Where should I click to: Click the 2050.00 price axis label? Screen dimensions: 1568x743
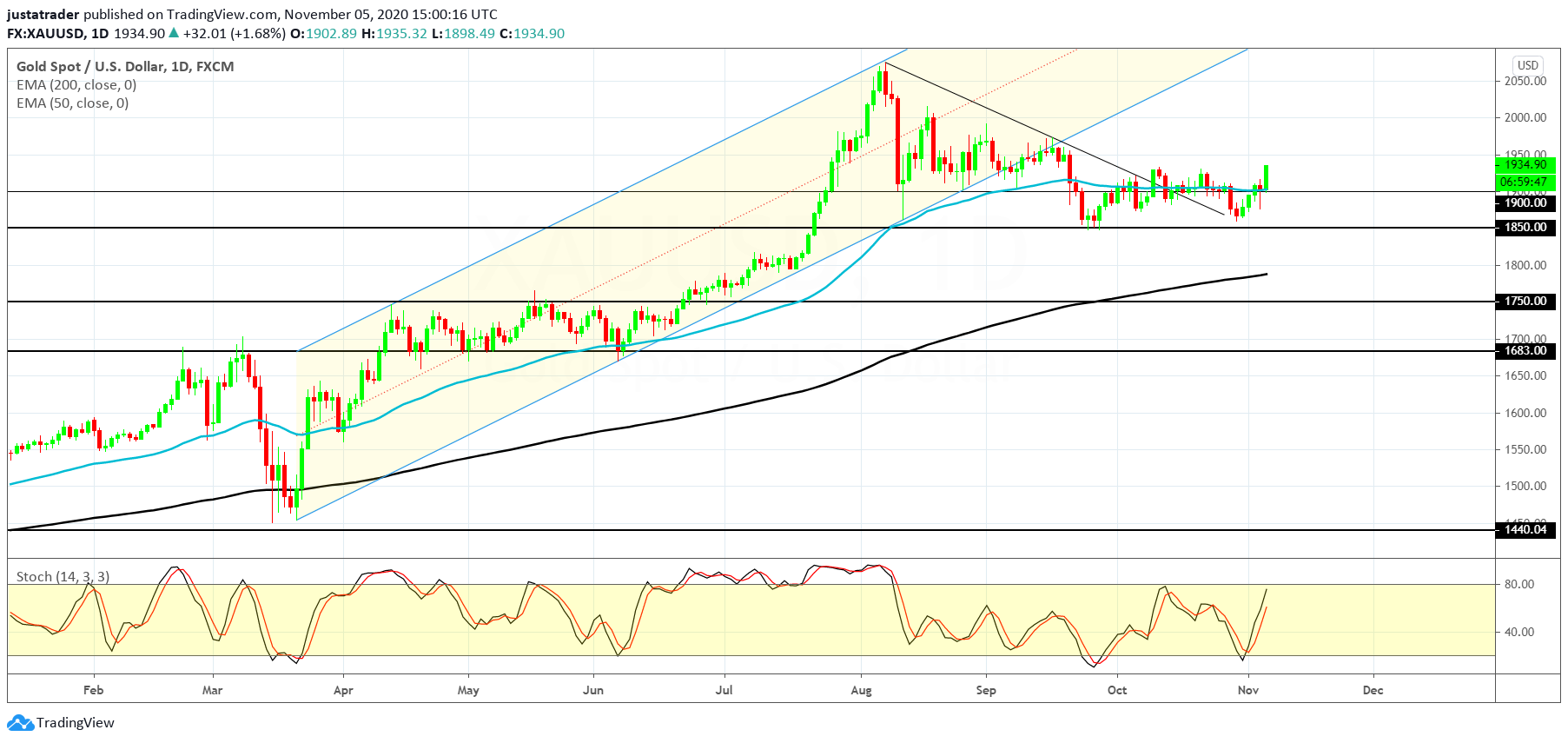click(x=1525, y=81)
